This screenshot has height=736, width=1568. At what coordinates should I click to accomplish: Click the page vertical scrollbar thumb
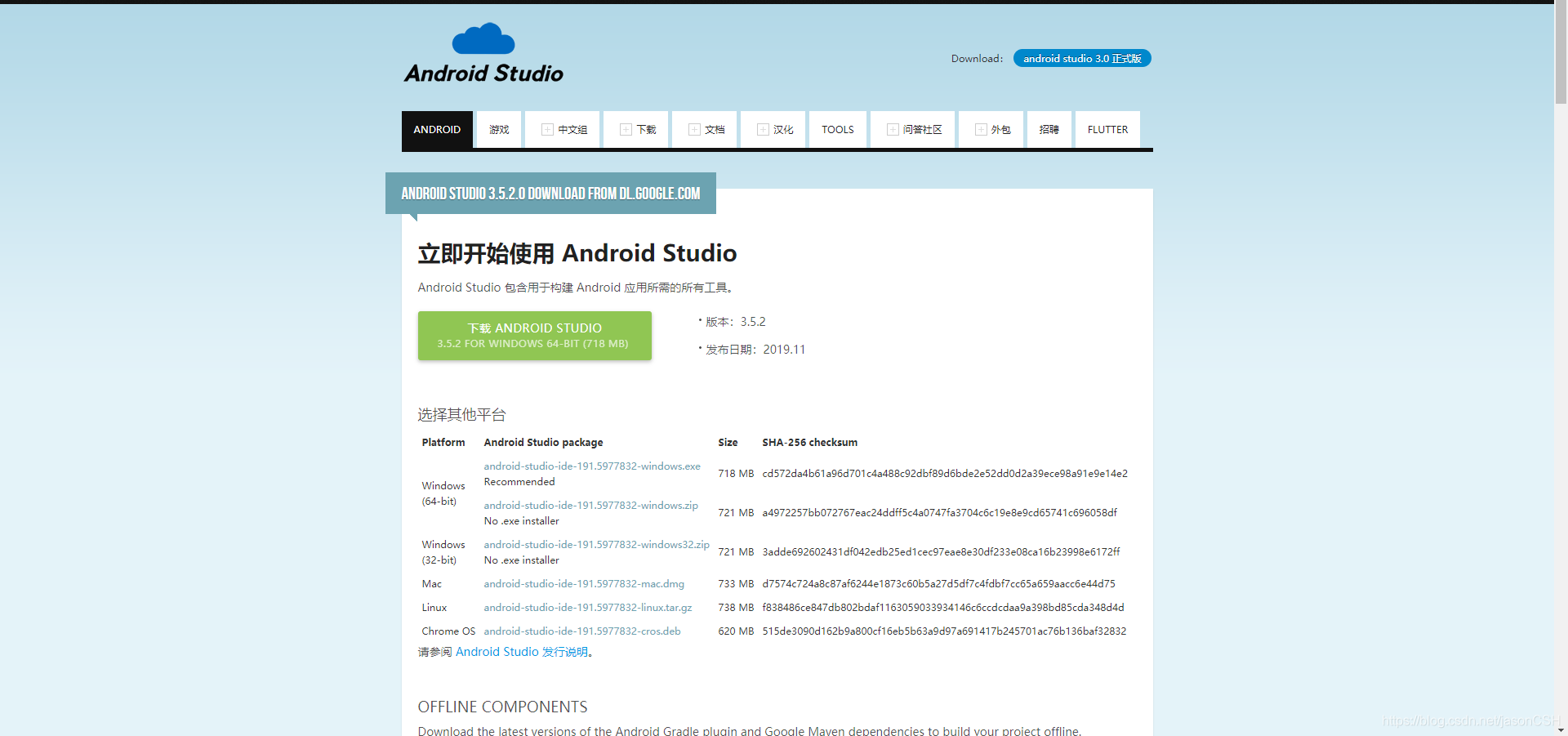[1561, 54]
